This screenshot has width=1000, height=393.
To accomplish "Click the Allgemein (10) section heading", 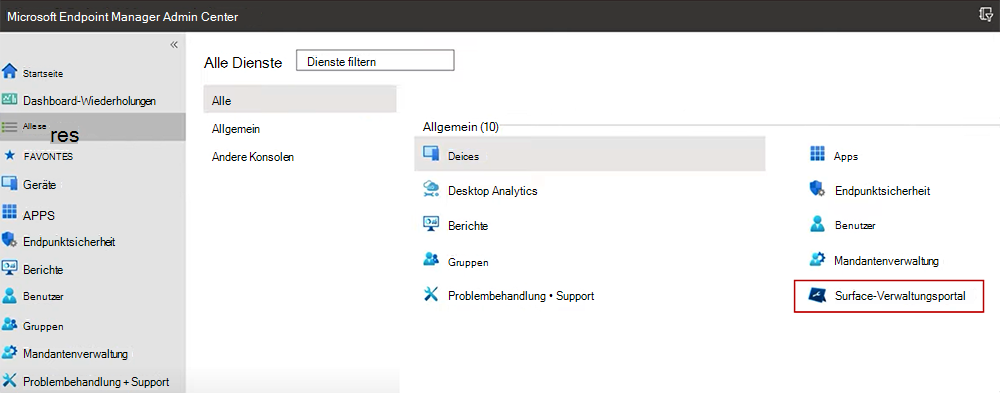I will [x=460, y=127].
